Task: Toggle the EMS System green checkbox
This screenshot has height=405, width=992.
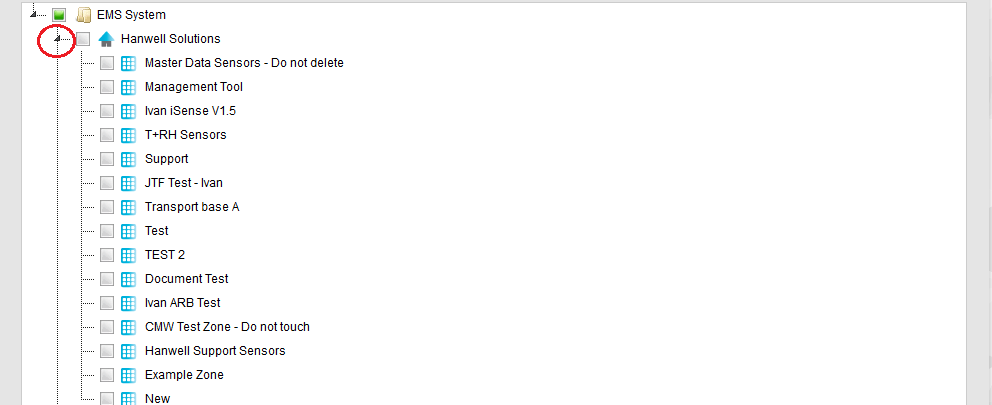Action: click(59, 15)
